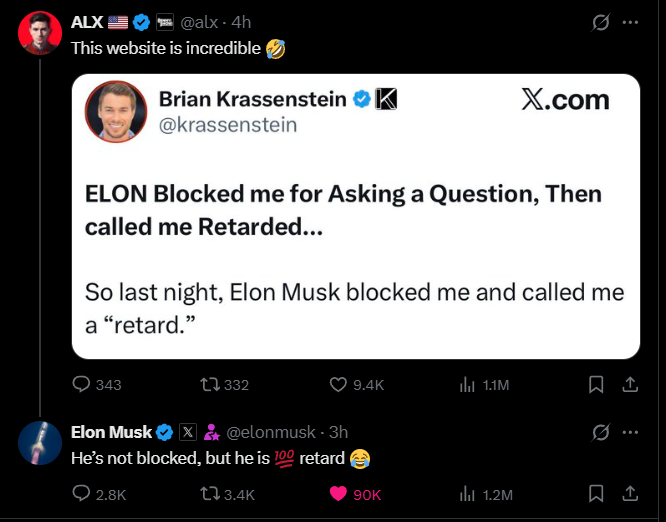Open the @alx handle link

201,22
